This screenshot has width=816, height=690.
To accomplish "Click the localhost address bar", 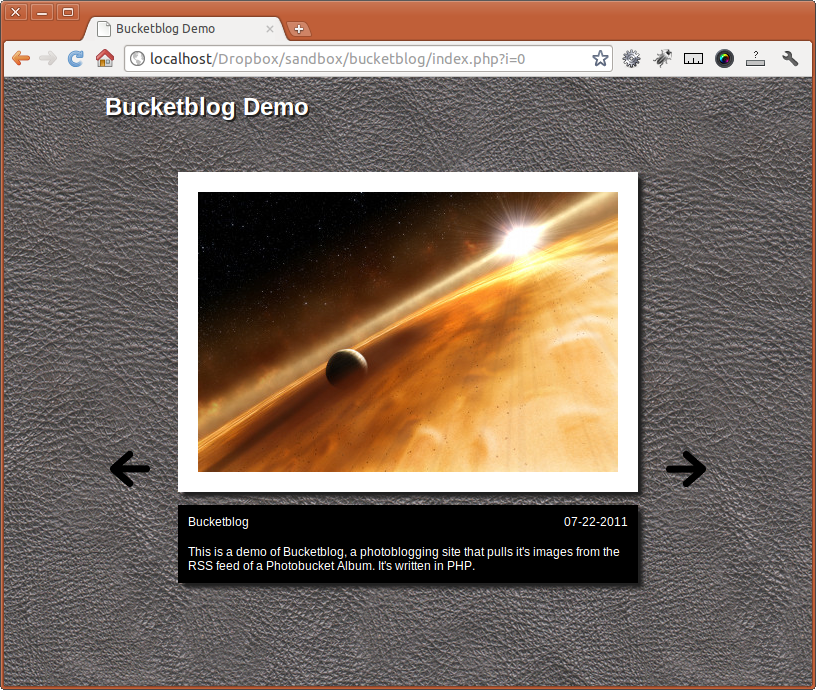I will pos(368,59).
